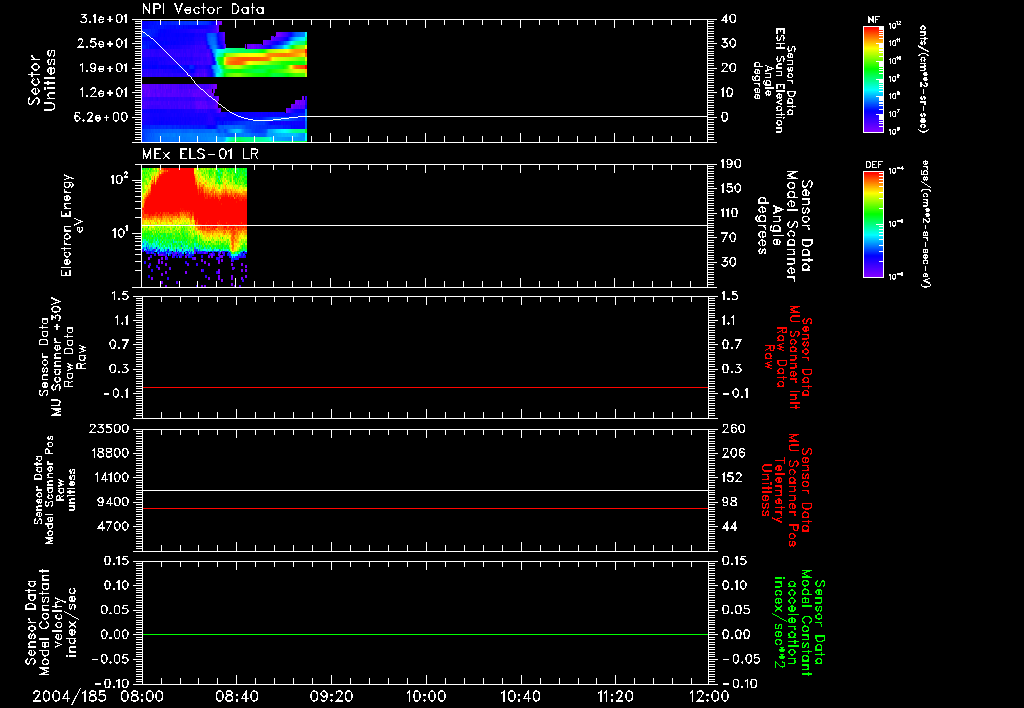Click the '1.2e+01' sector axis value
The width and height of the screenshot is (1024, 708).
click(103, 93)
